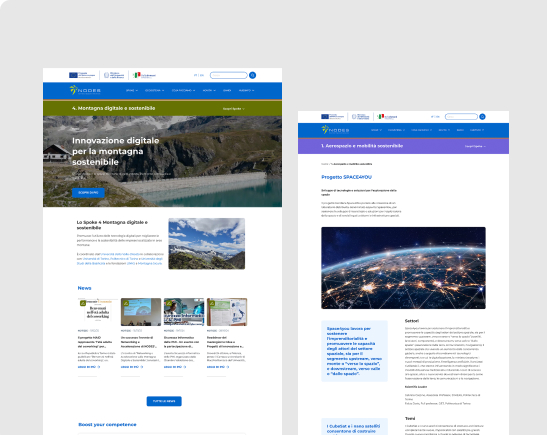Image resolution: width=547 pixels, height=435 pixels.
Task: Switch language to EN on Montagna page
Action: tap(202, 75)
